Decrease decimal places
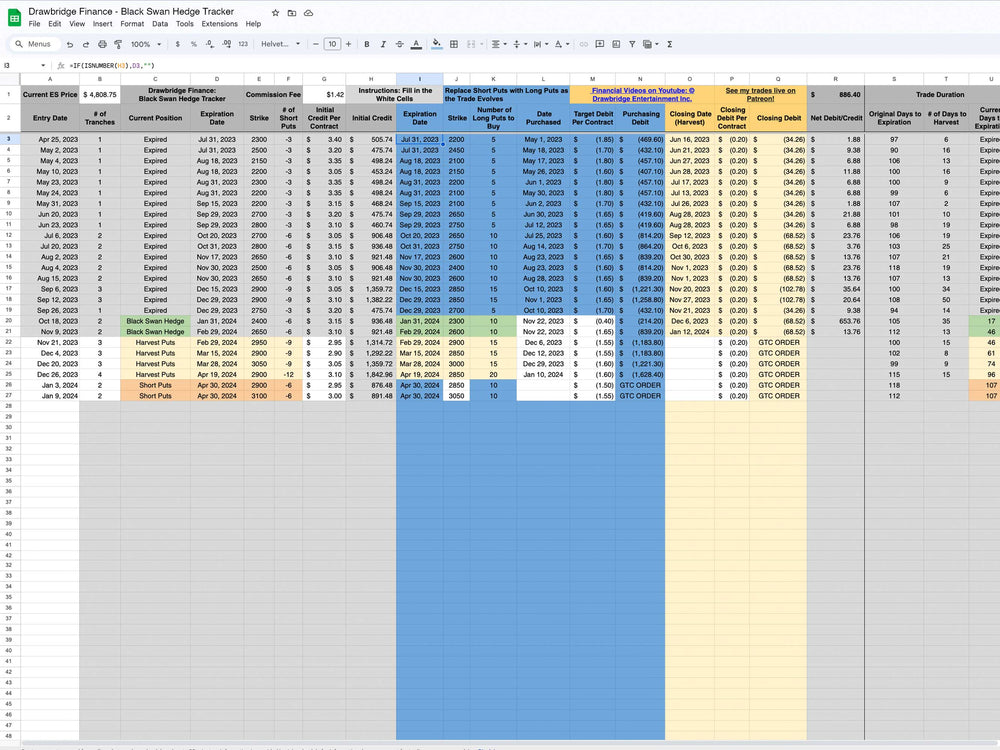The image size is (1000, 750). 210,45
